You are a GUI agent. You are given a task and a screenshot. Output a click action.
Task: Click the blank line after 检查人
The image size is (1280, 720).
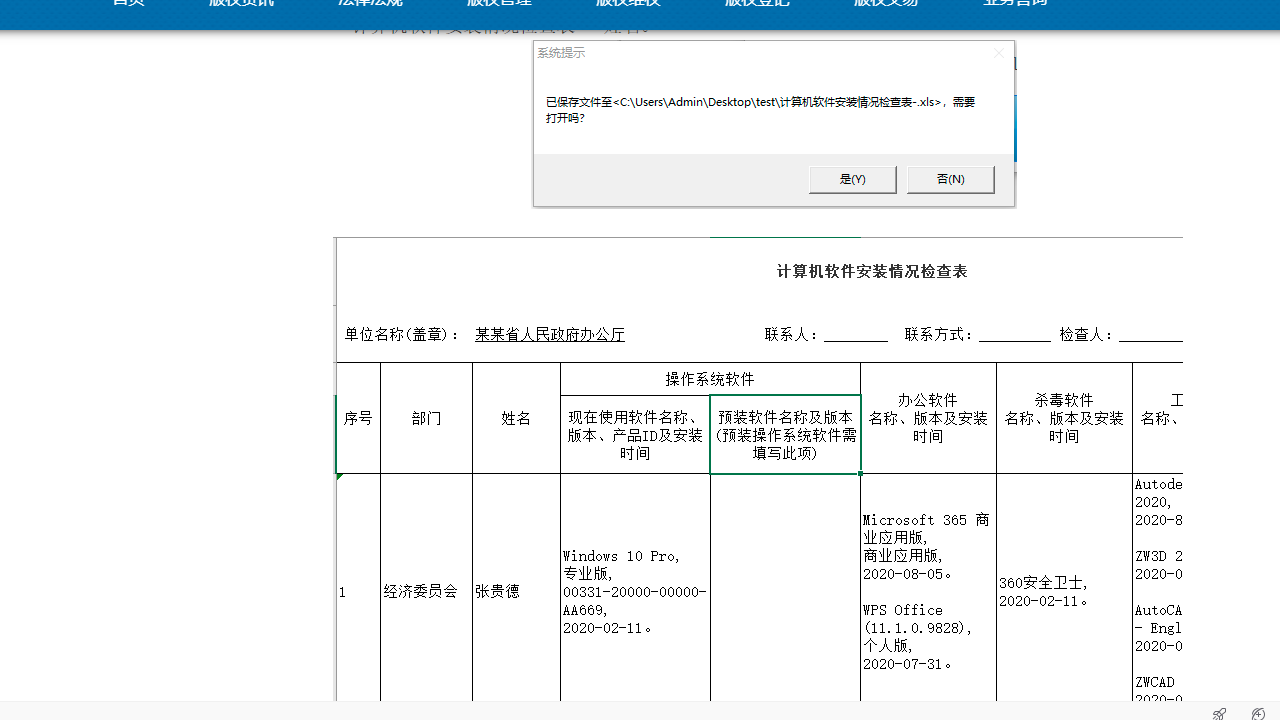1151,334
